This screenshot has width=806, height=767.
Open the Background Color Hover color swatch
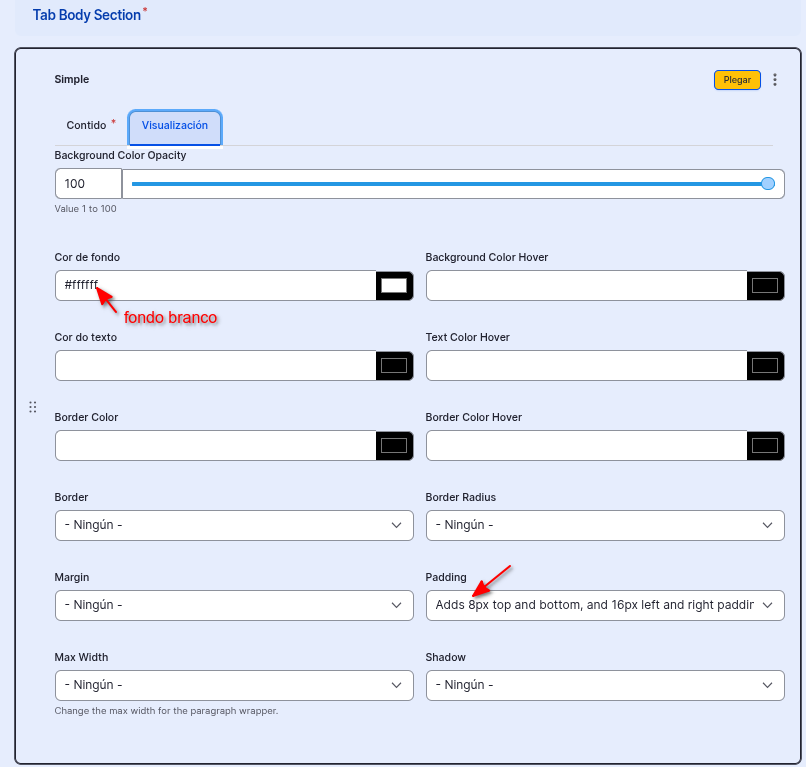pos(765,286)
